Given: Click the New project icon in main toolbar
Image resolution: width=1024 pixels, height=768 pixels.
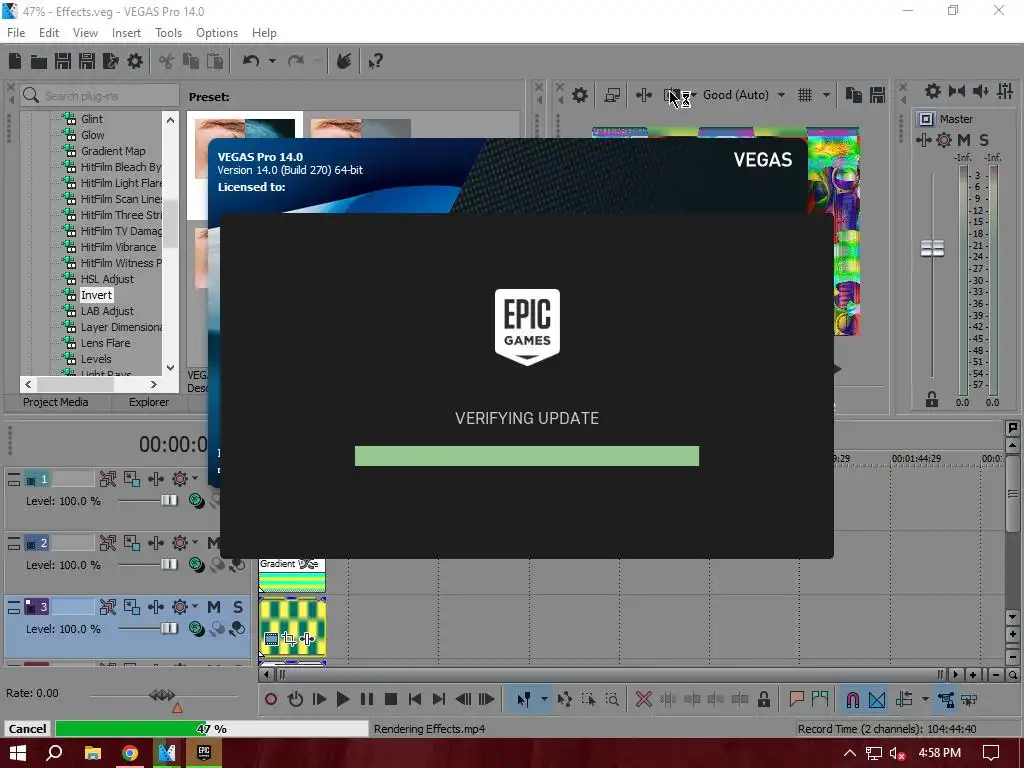Looking at the screenshot, I should point(14,61).
